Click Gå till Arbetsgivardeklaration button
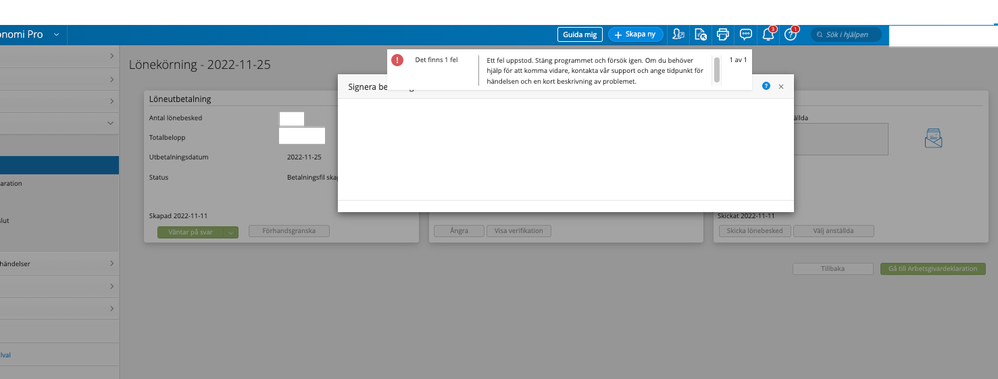This screenshot has width=998, height=379. click(932, 269)
